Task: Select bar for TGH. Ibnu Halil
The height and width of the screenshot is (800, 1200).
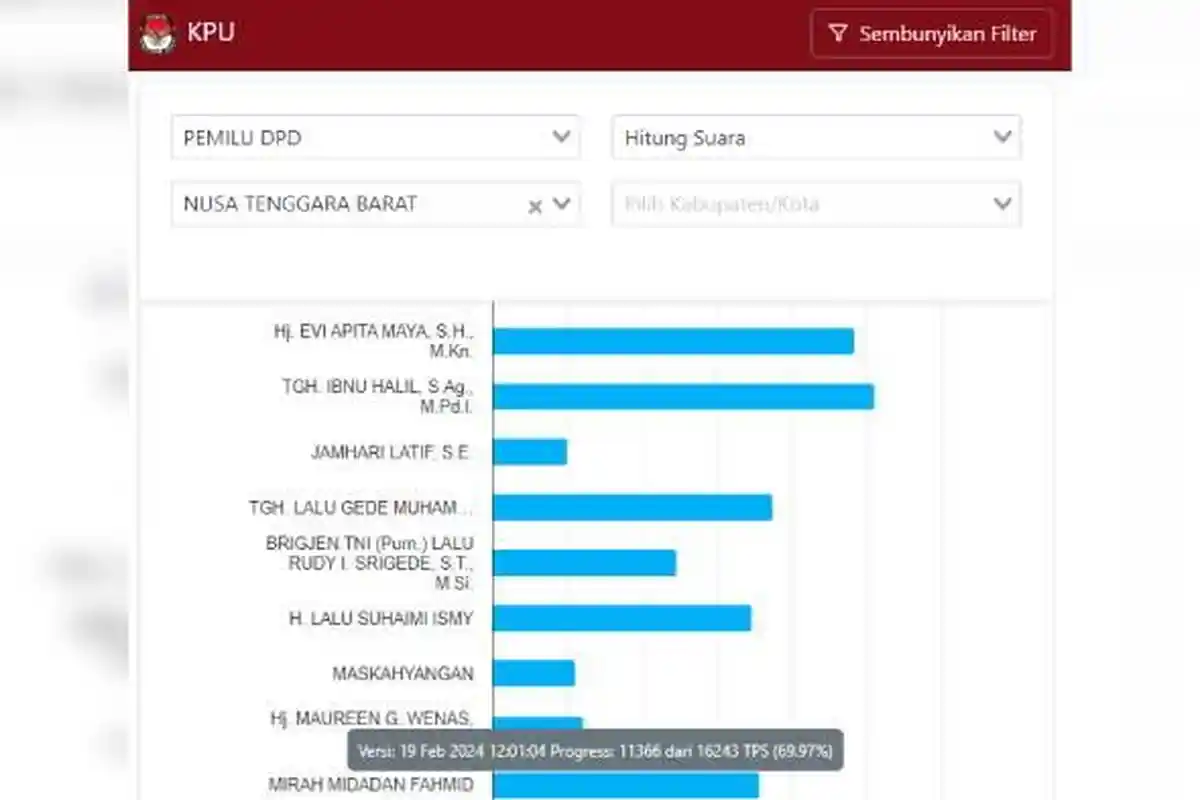Action: [682, 397]
